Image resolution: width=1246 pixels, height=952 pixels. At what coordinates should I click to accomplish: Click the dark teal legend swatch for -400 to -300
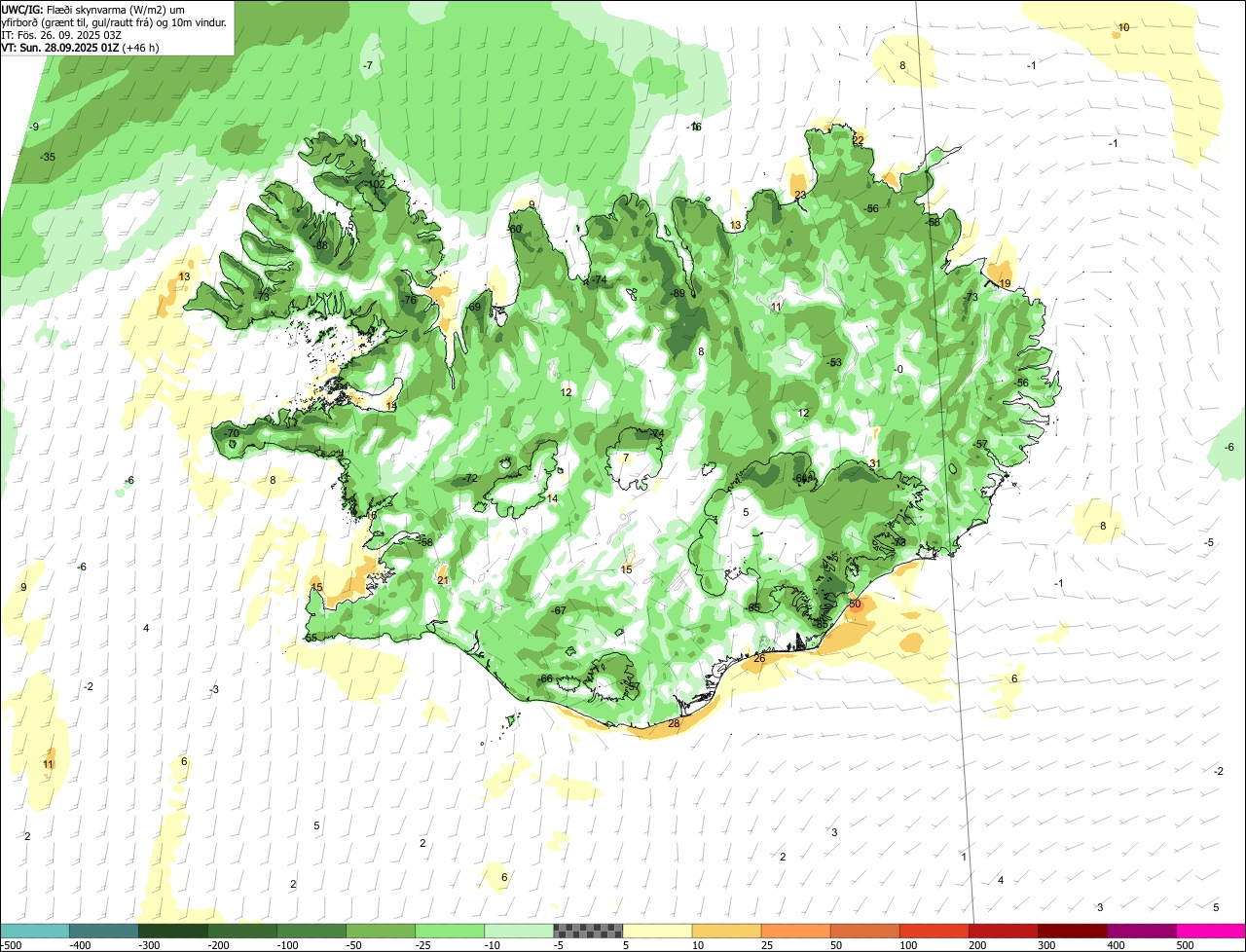click(x=103, y=931)
